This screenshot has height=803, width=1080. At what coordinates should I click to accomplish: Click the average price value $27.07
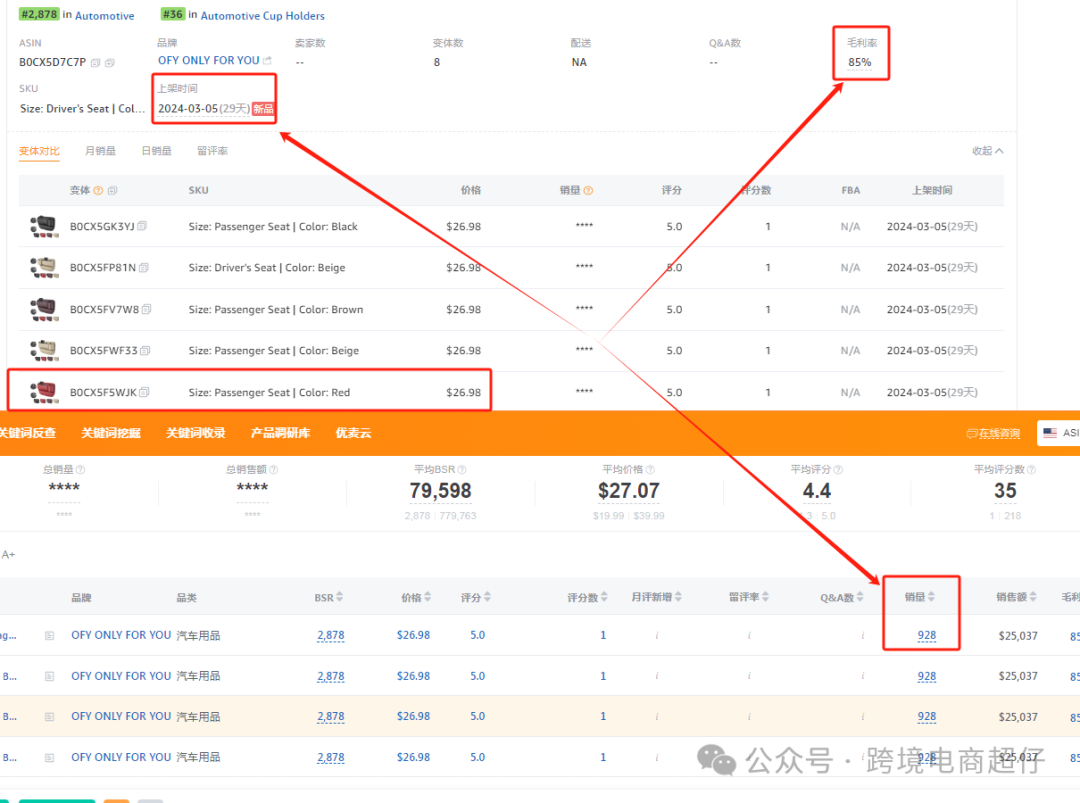[629, 491]
